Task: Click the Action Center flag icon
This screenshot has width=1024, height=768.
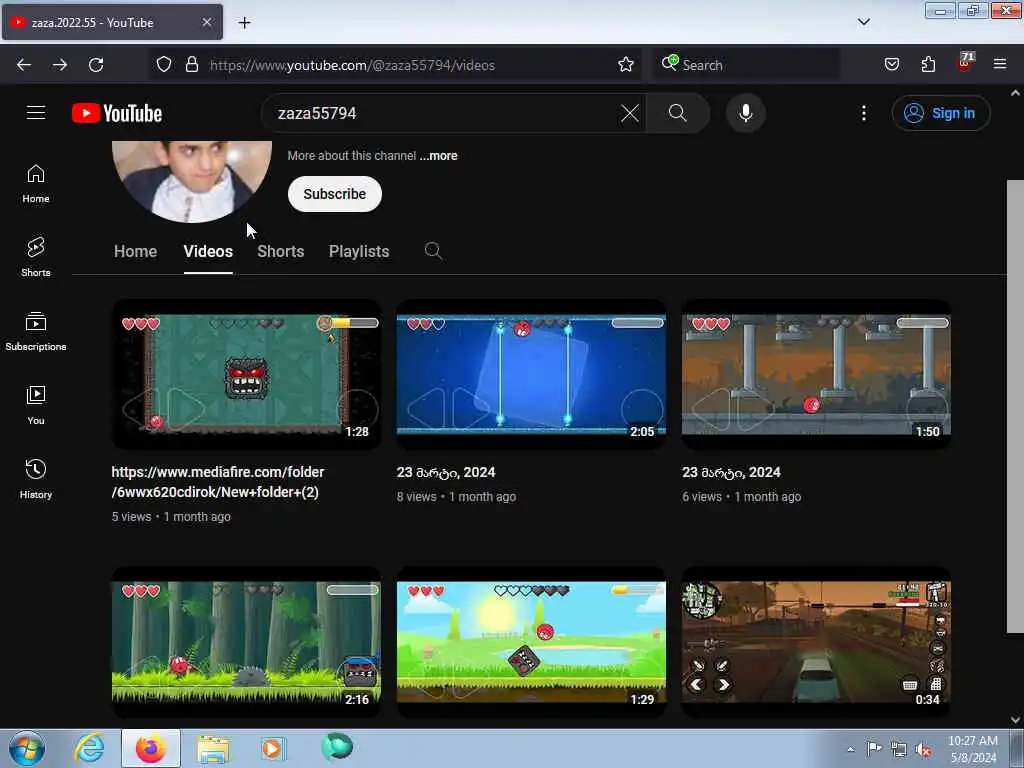Action: pos(874,749)
